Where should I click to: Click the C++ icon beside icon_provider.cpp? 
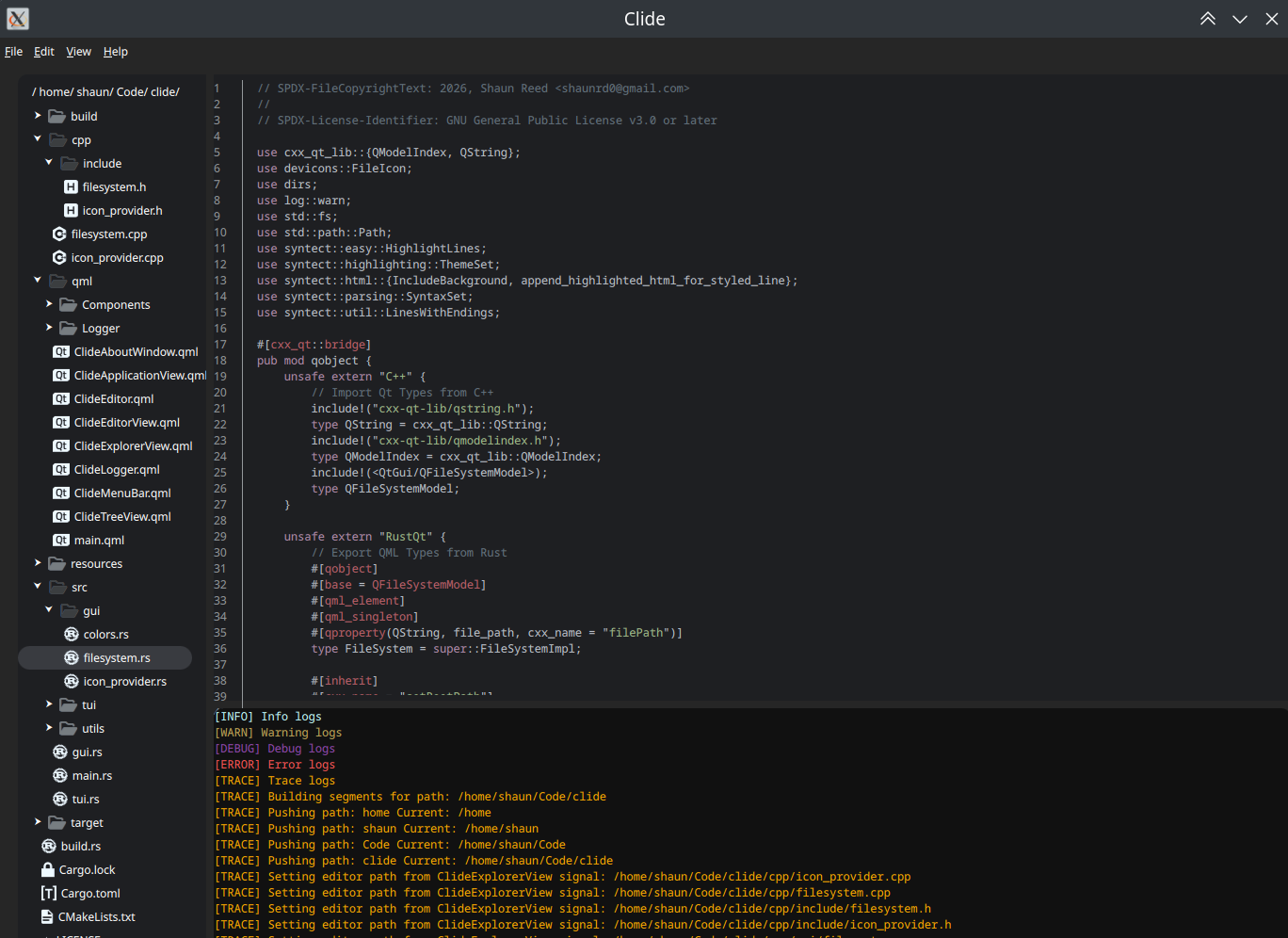click(59, 258)
